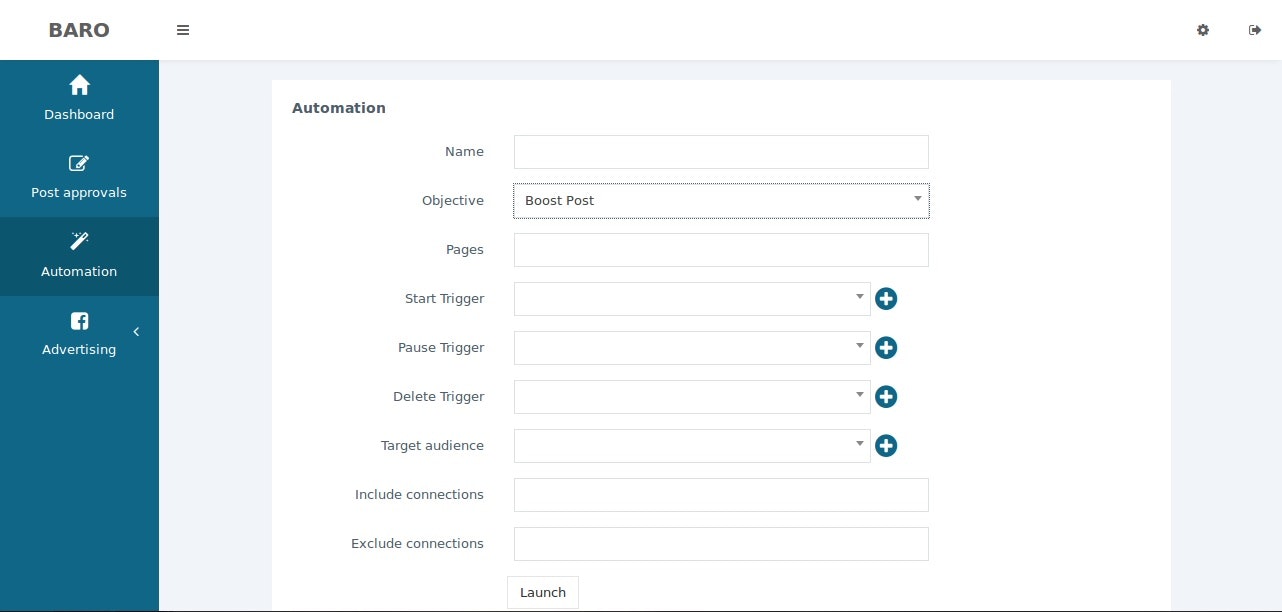Open the Pause Trigger dropdown
1282x612 pixels.
click(x=692, y=348)
